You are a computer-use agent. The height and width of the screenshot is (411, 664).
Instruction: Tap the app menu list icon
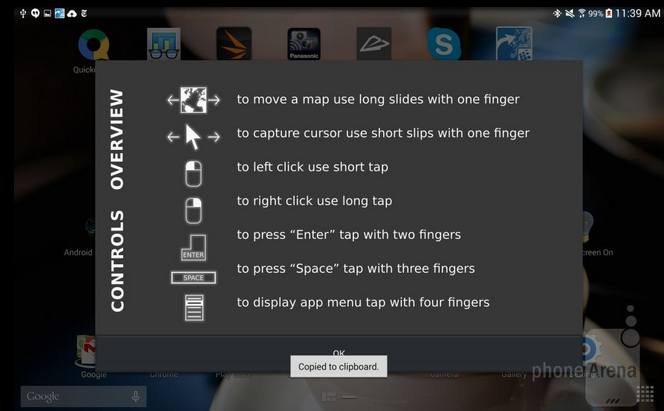[194, 308]
